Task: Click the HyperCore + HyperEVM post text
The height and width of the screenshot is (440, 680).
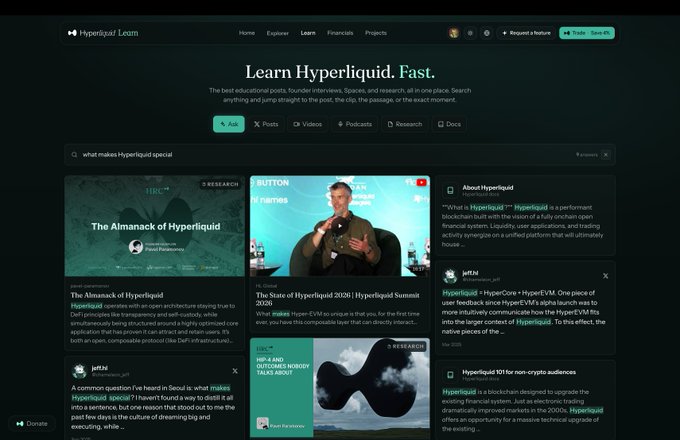Action: click(523, 312)
